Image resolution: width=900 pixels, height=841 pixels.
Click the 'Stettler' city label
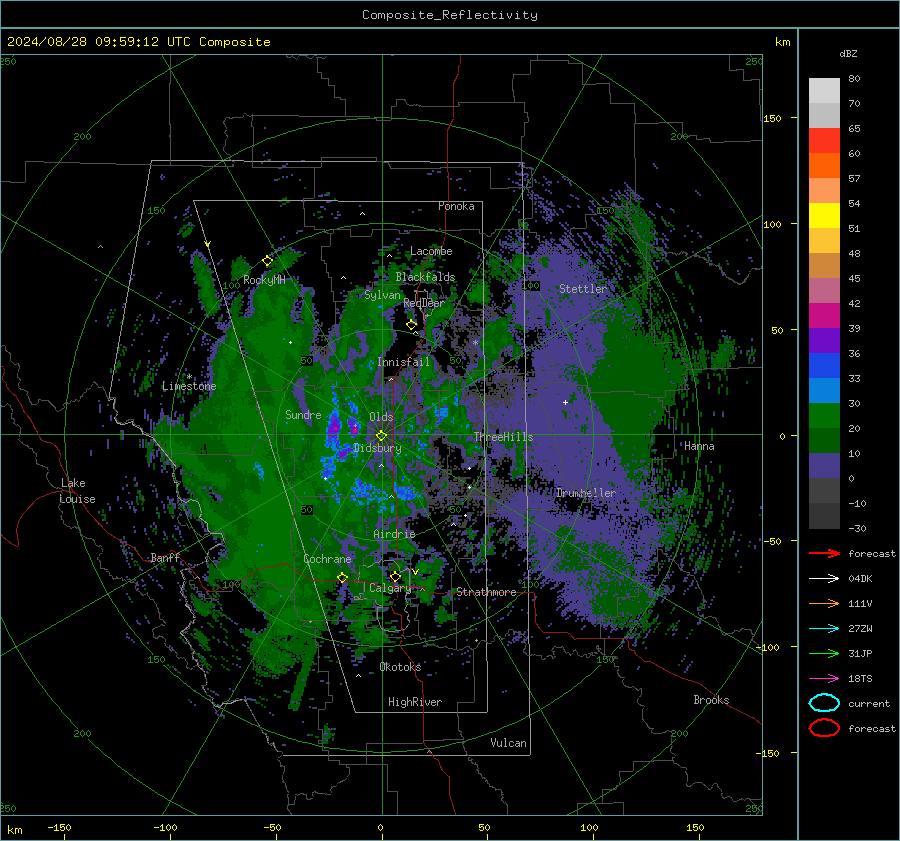tap(583, 289)
